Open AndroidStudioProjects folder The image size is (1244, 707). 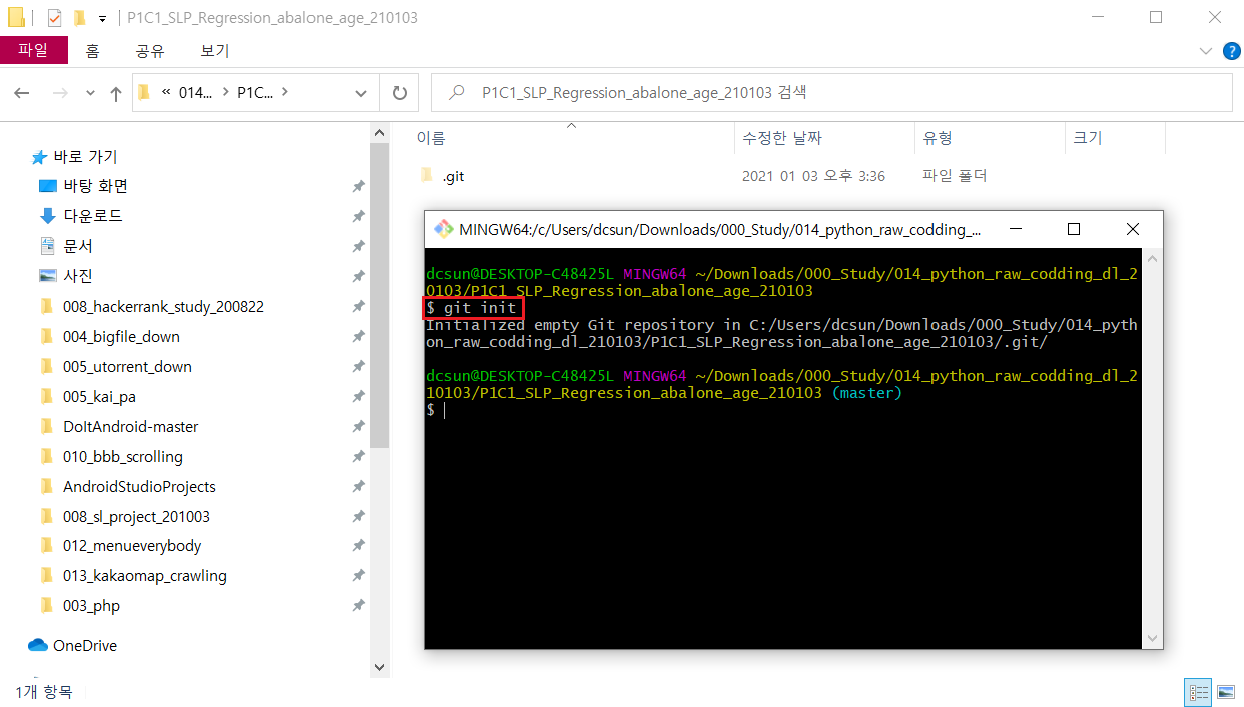[x=127, y=486]
